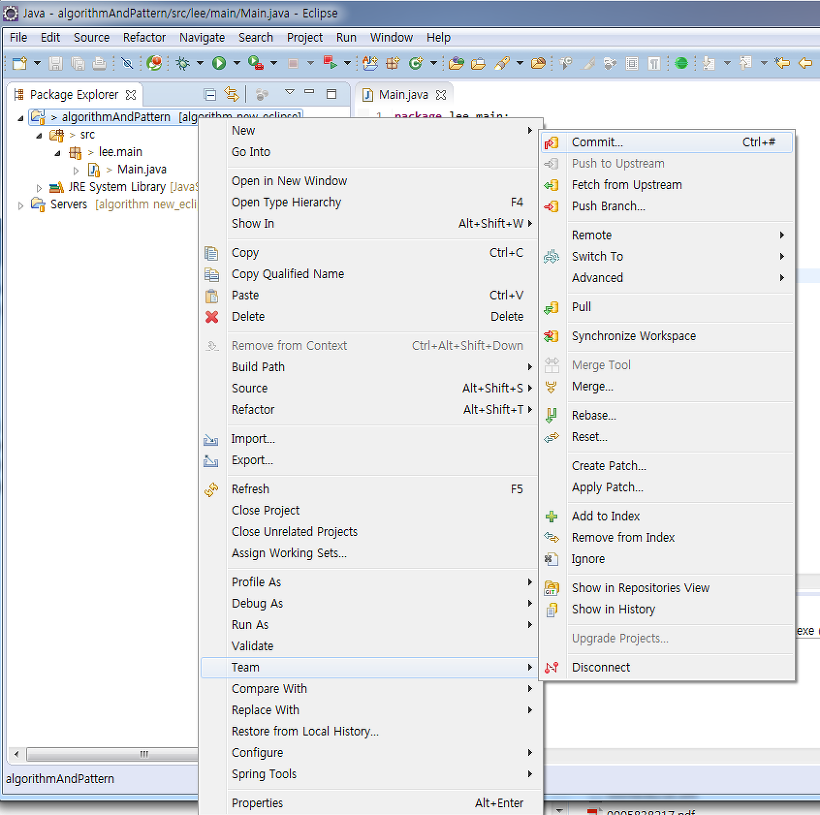Click Import... in context menu
Image resolution: width=820 pixels, height=815 pixels.
pos(369,439)
